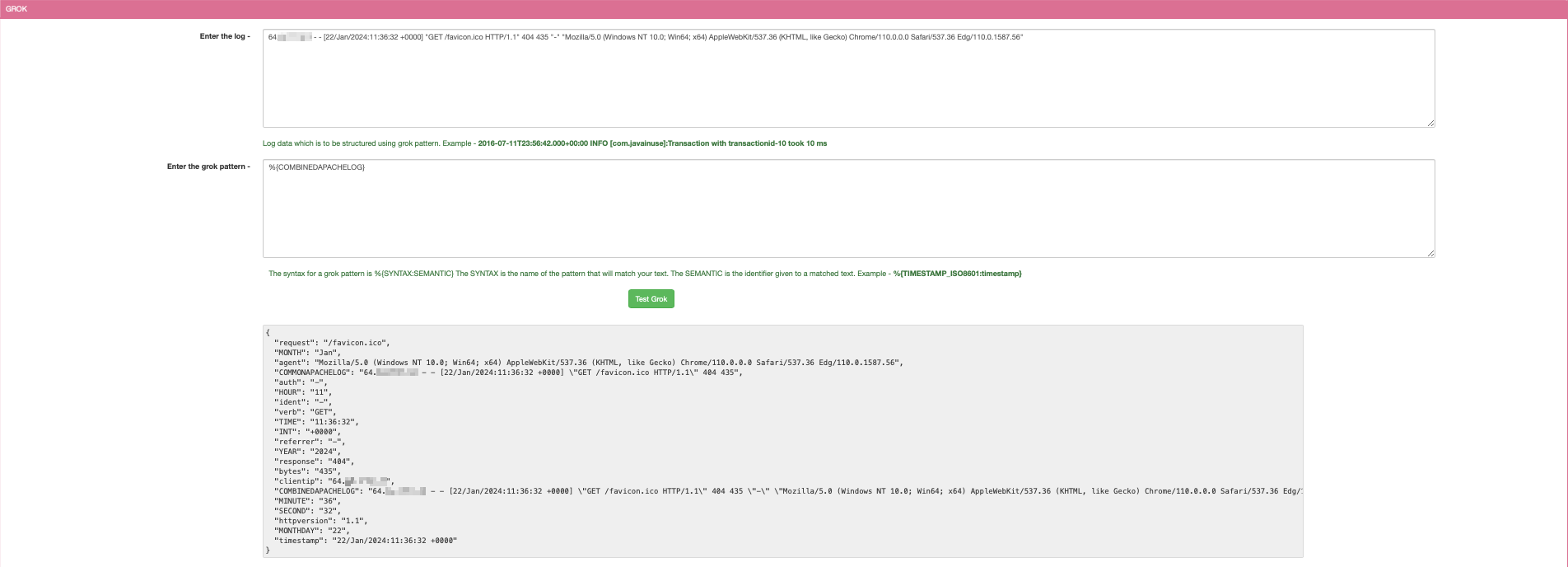Viewport: 1568px width, 567px height.
Task: Click the Test Grok button
Action: [x=651, y=299]
